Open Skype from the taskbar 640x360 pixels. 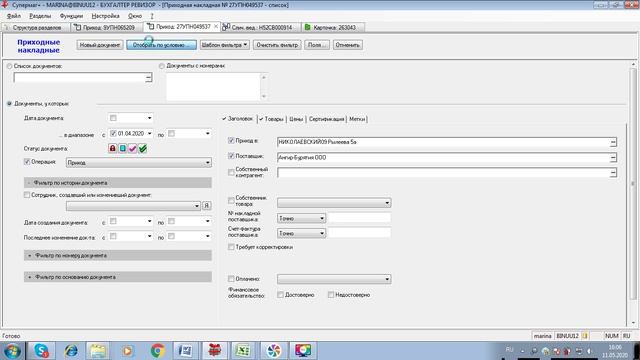41,350
